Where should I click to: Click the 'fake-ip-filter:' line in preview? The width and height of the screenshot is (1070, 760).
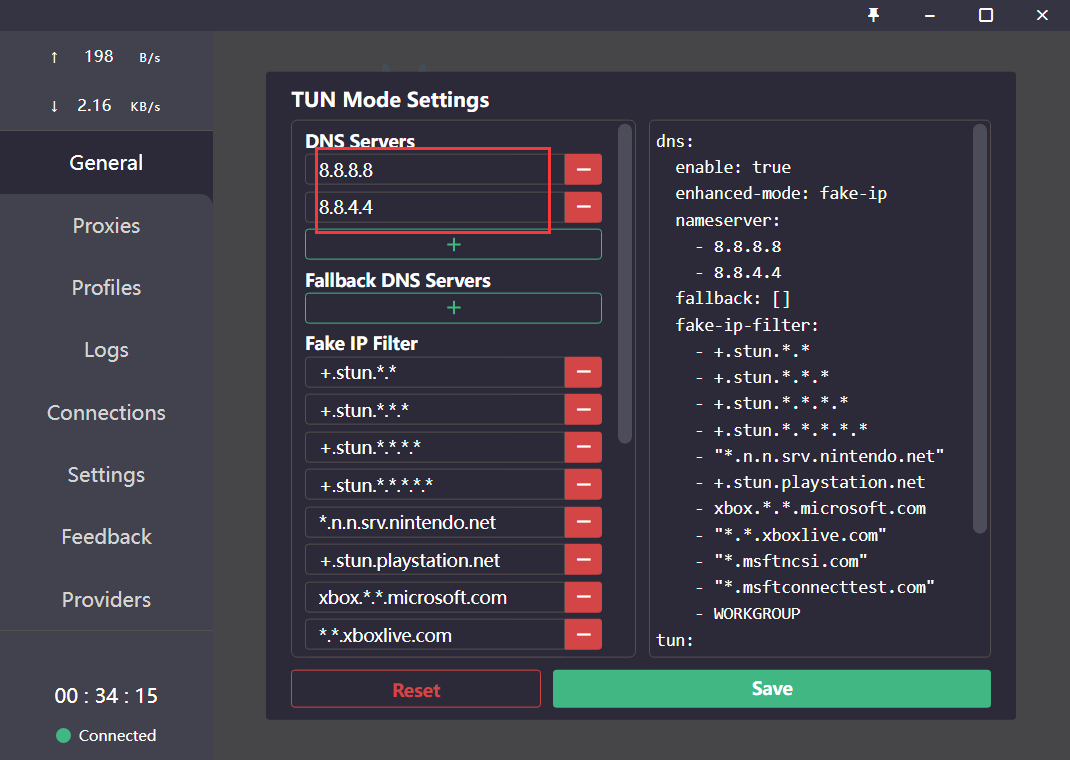[x=747, y=325]
